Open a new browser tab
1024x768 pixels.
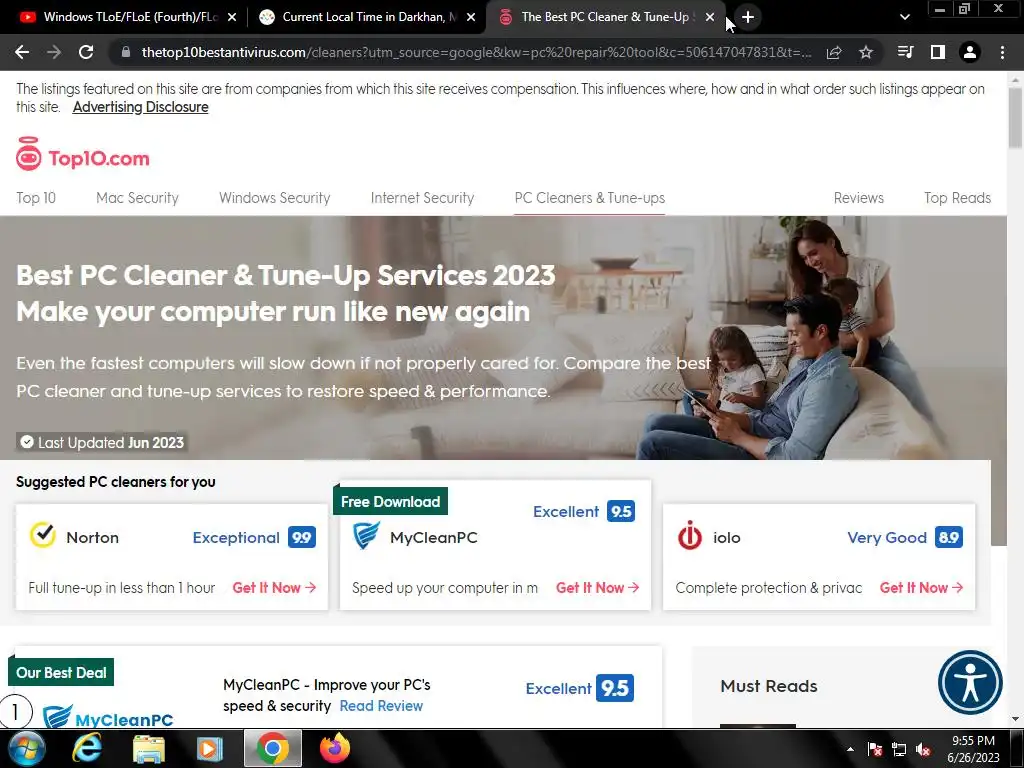(748, 17)
